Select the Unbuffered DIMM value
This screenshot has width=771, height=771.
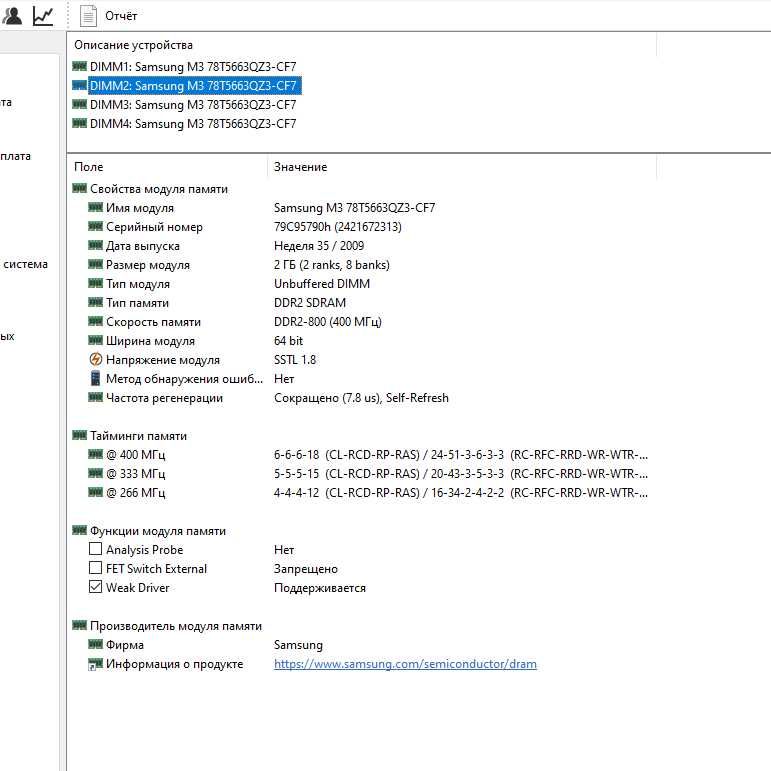point(322,284)
